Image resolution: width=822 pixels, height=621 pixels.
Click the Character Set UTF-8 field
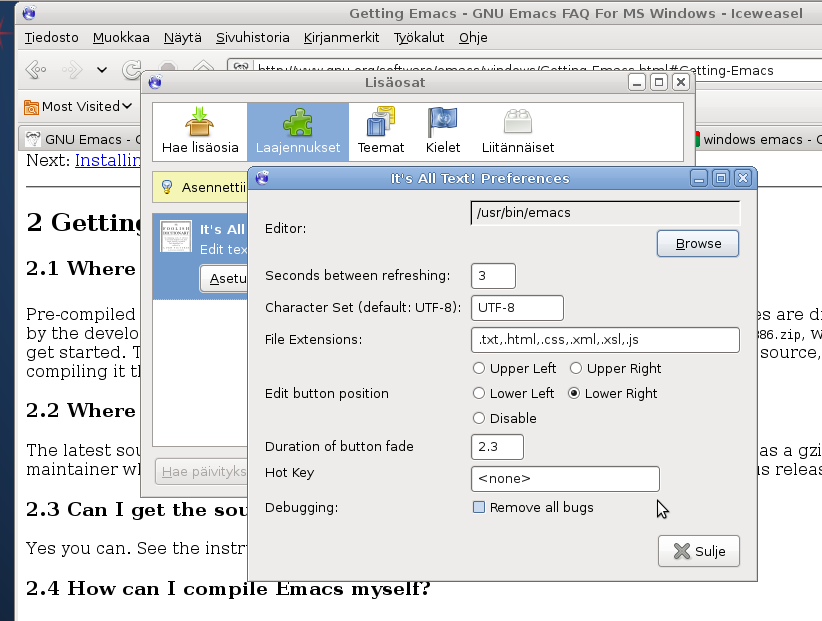(x=517, y=308)
